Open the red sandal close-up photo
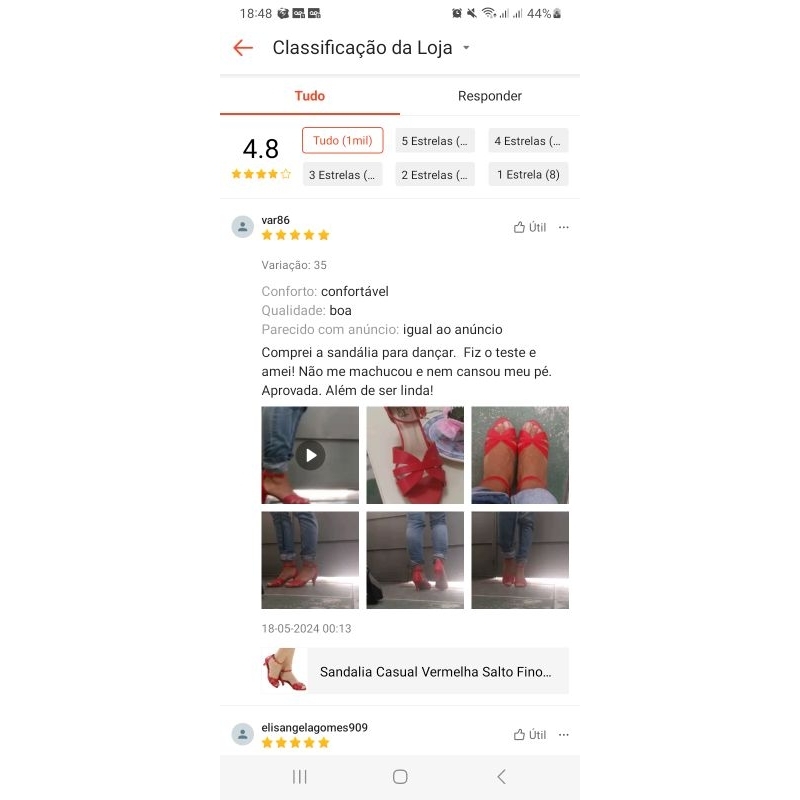 (x=415, y=455)
